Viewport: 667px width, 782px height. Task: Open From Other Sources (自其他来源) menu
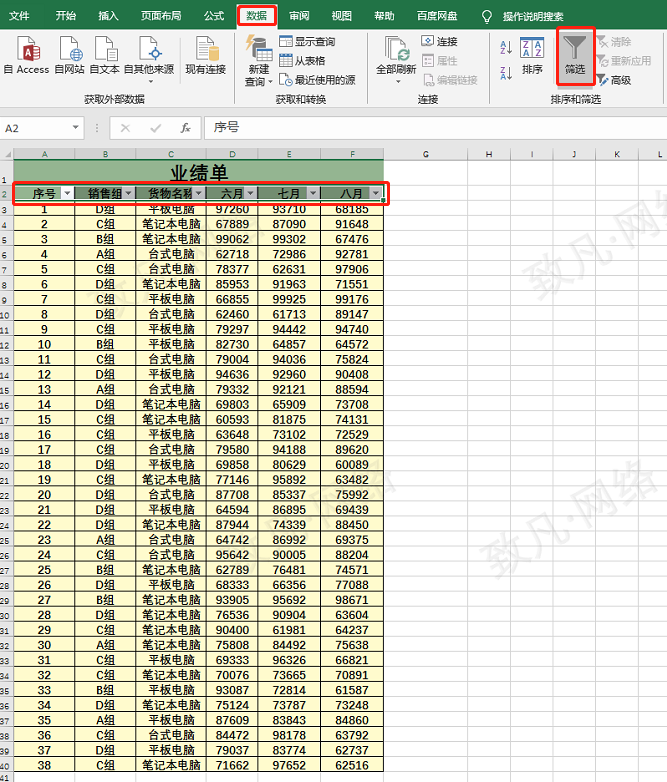coord(149,59)
